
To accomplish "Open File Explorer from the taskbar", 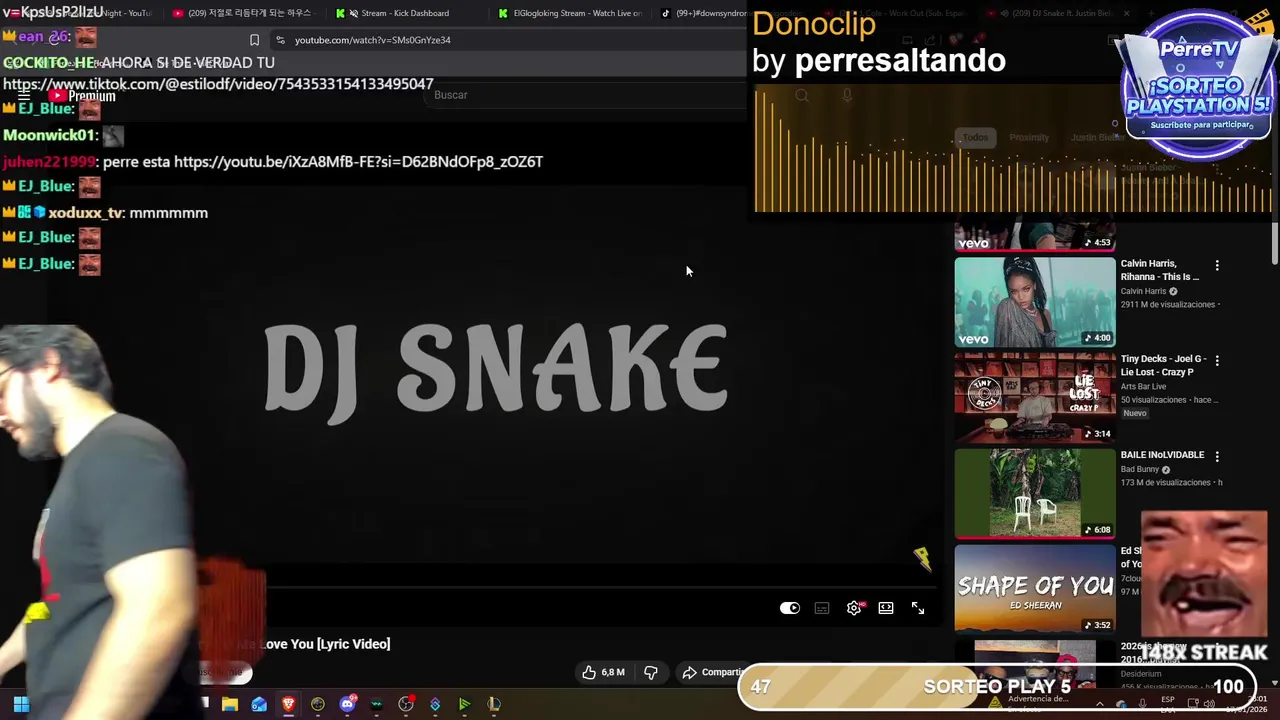I will [x=230, y=704].
